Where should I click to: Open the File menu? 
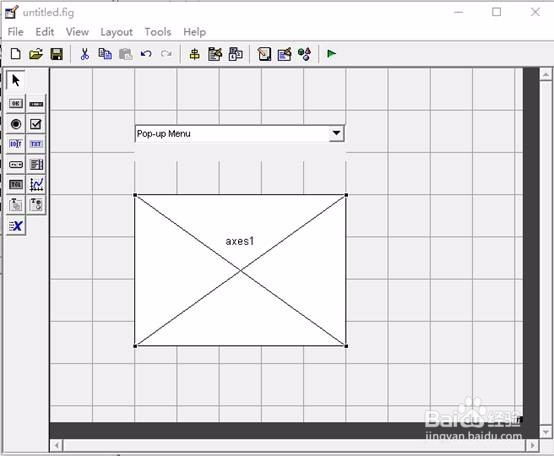click(16, 32)
